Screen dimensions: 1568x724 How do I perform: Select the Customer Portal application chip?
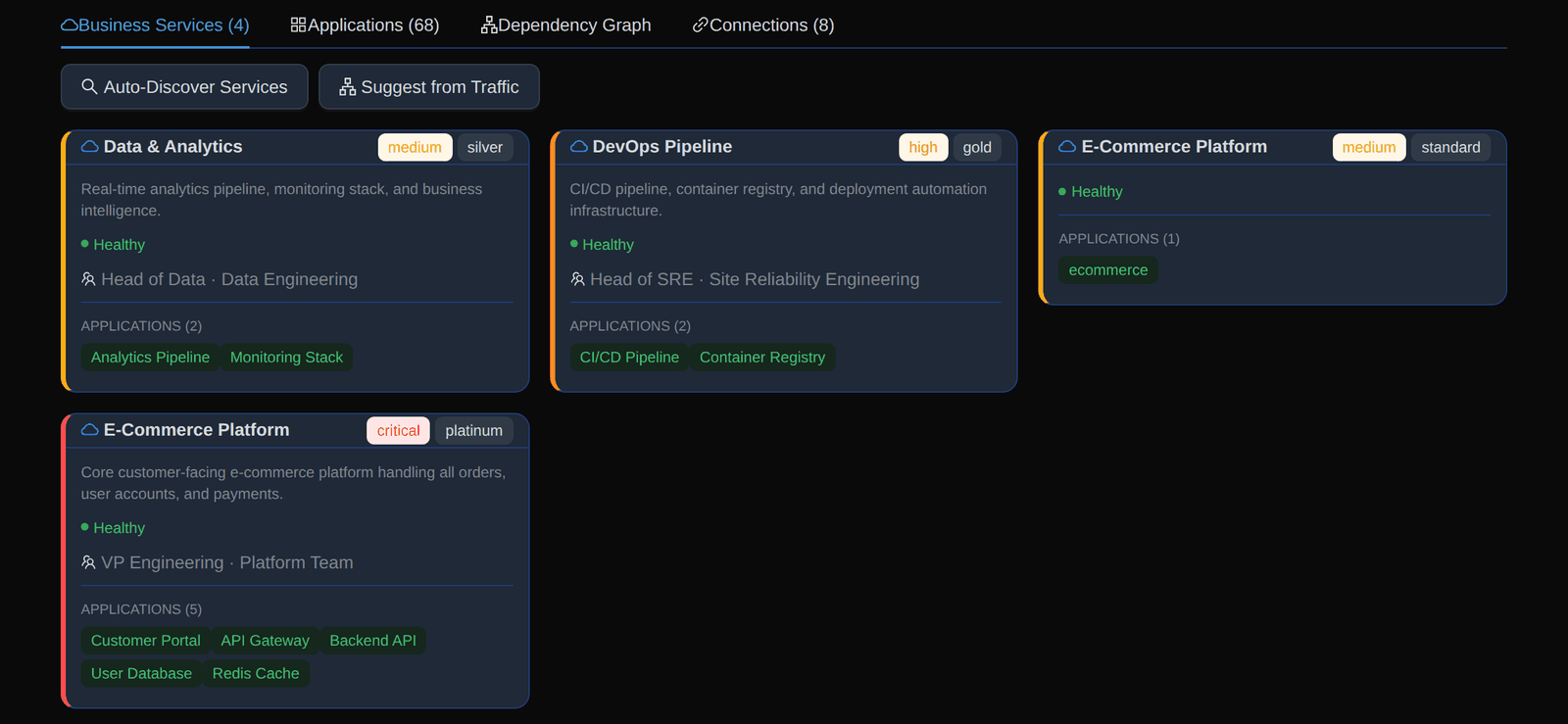point(146,641)
